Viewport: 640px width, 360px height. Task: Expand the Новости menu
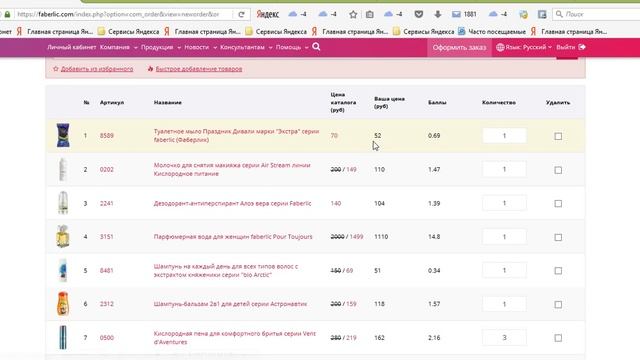[x=200, y=47]
